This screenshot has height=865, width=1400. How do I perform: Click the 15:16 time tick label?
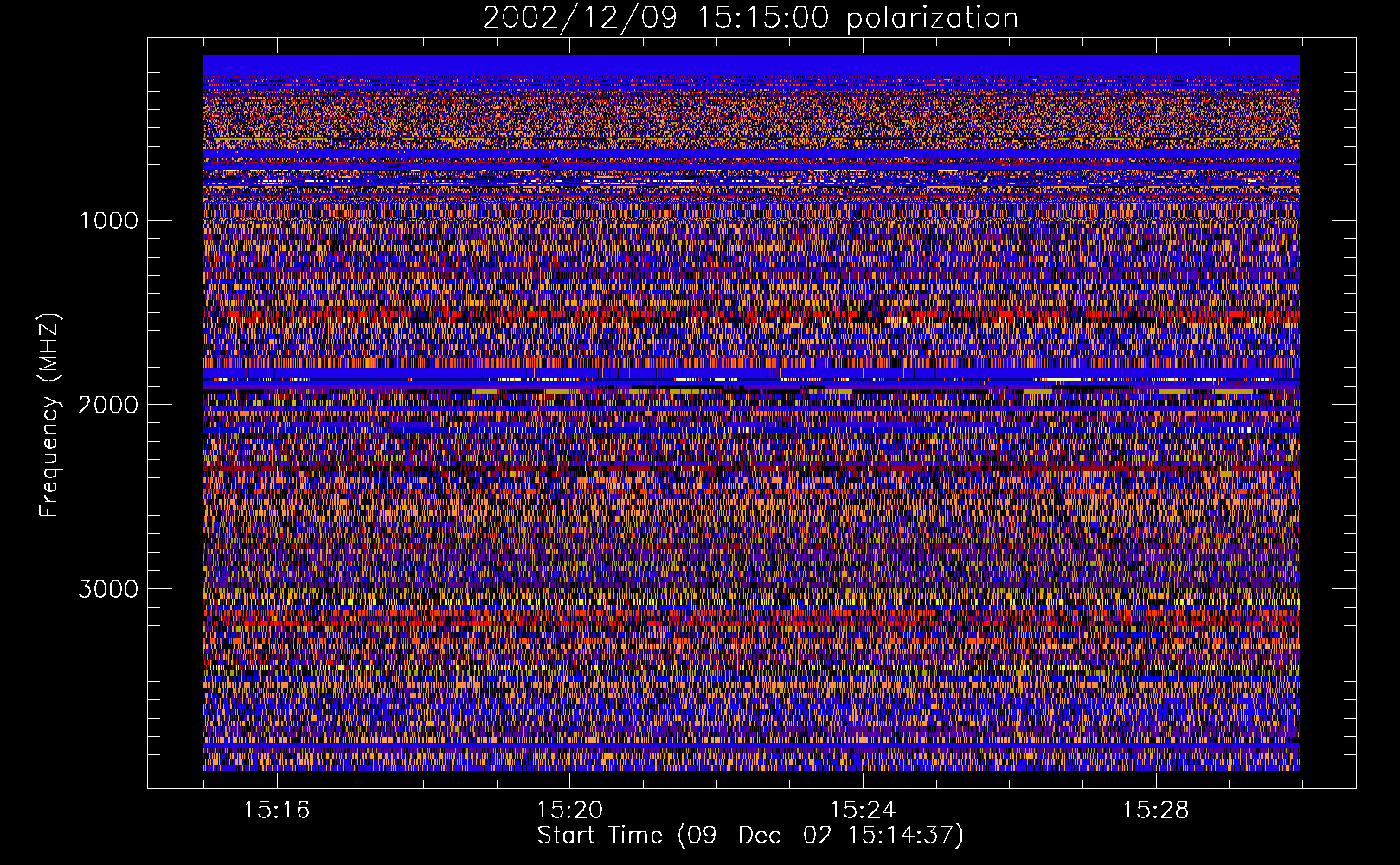point(276,811)
